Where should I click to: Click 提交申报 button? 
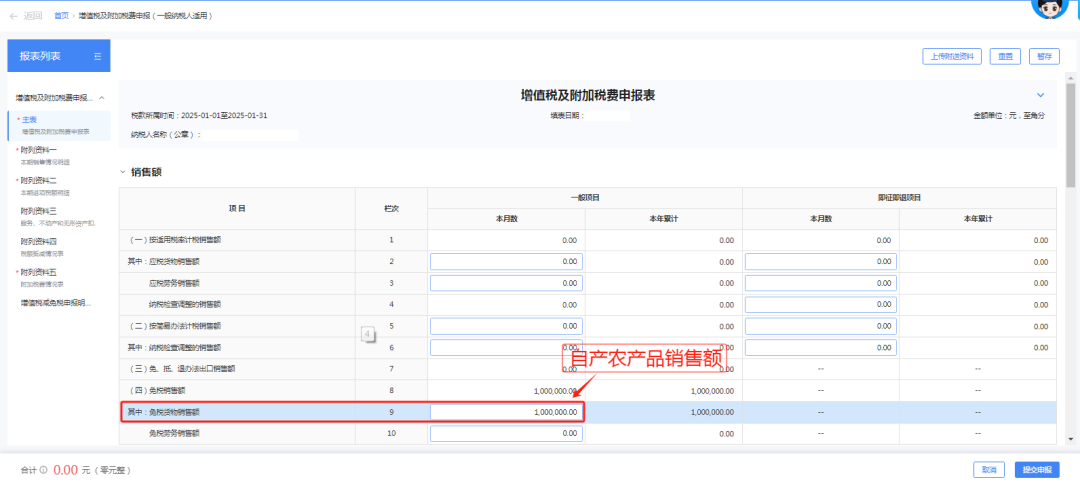(1033, 469)
